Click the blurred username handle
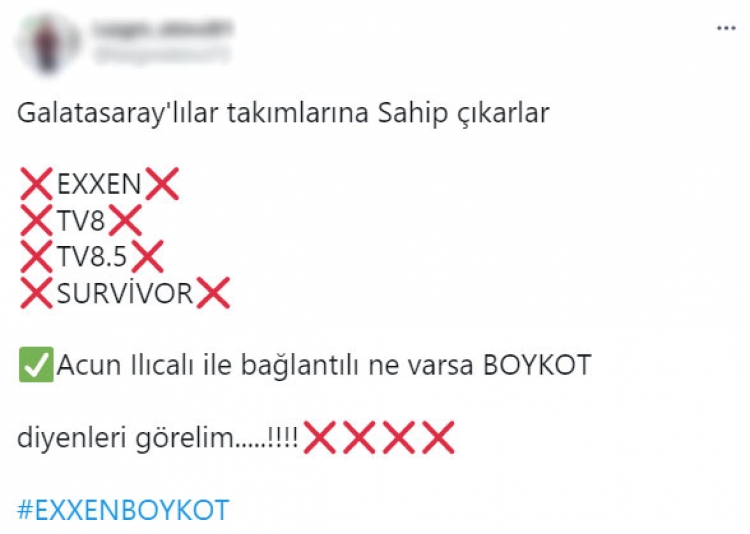 162,56
